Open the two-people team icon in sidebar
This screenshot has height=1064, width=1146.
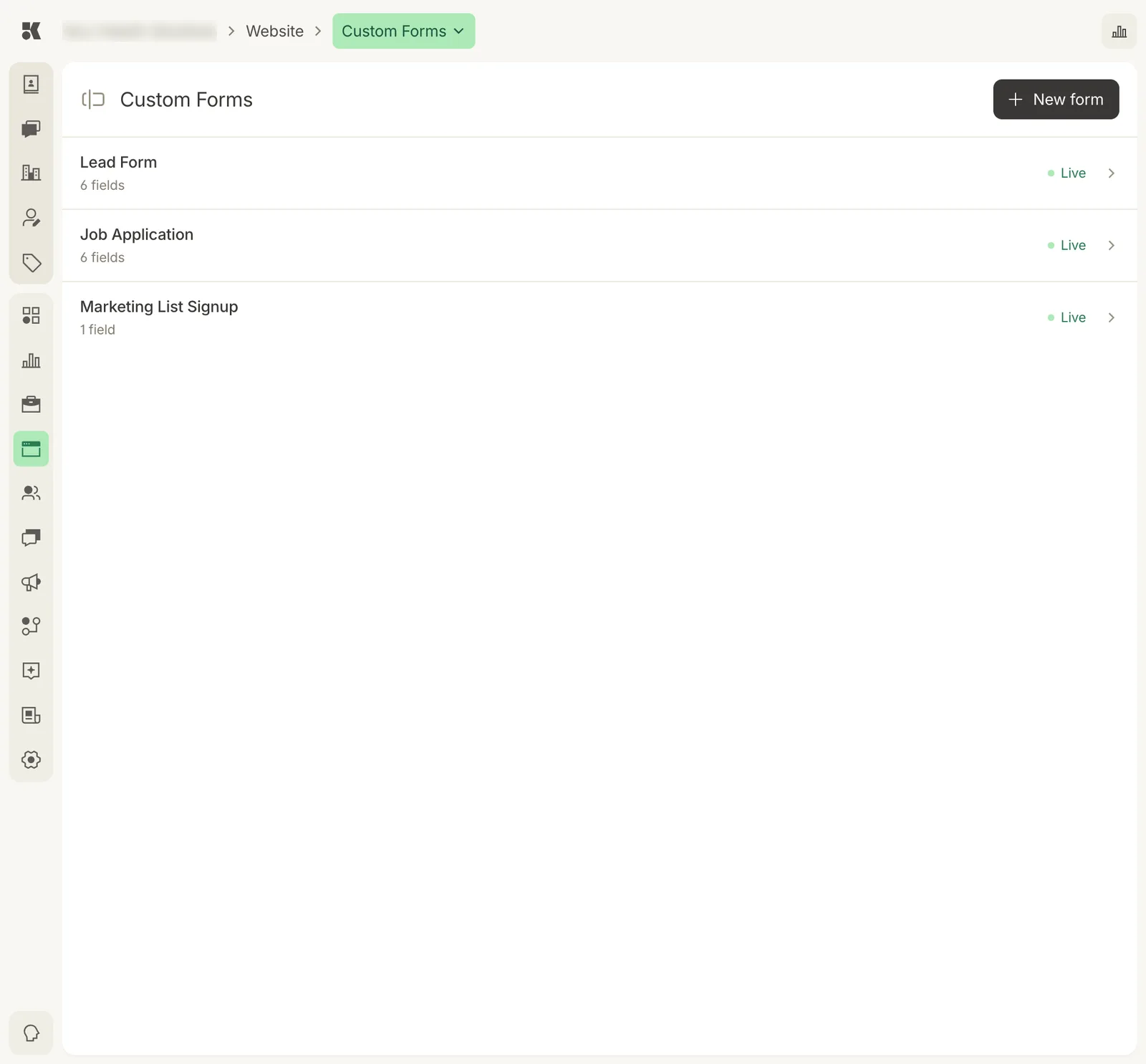click(x=31, y=493)
